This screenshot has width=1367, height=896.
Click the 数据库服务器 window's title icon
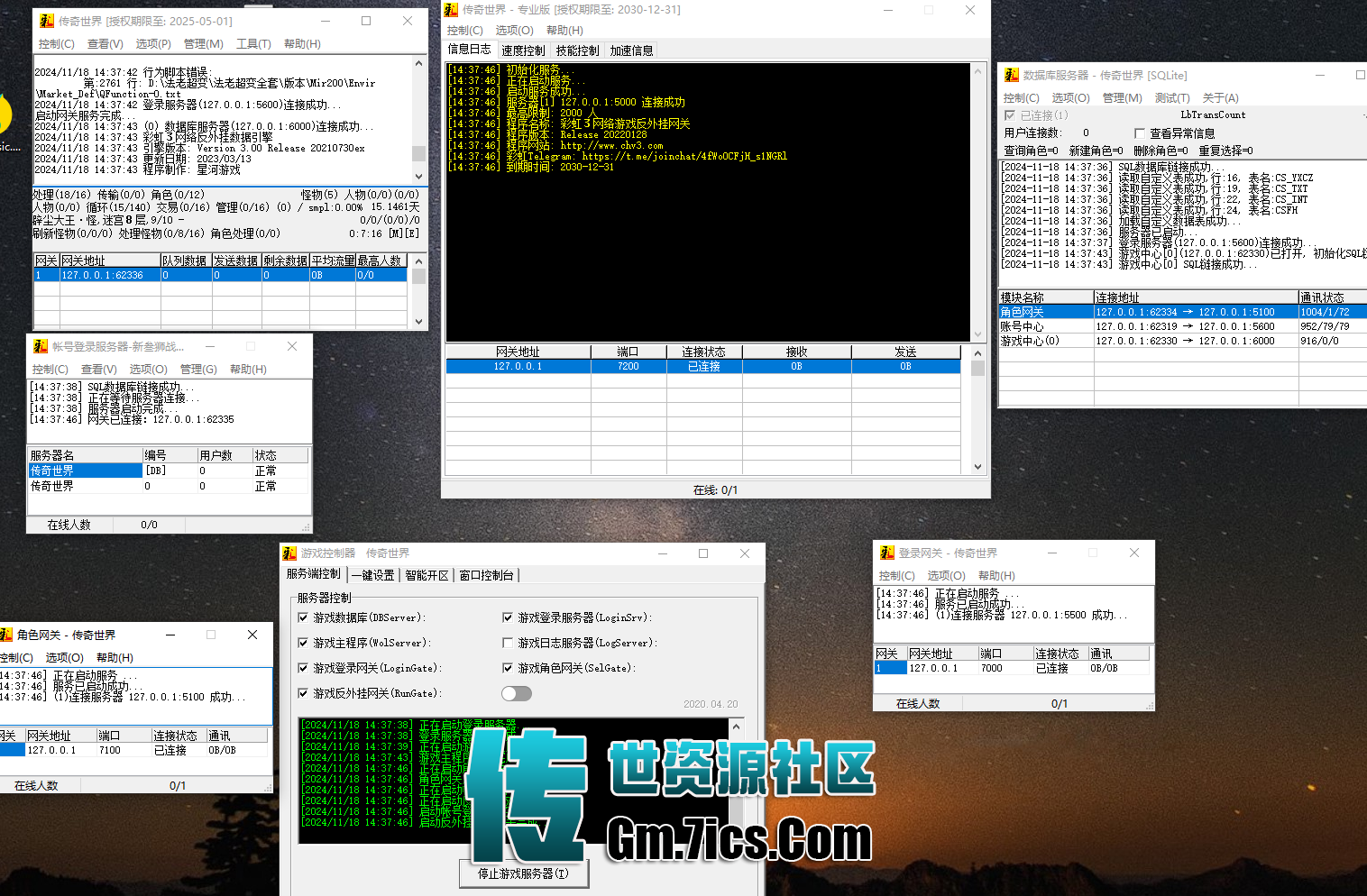1012,76
